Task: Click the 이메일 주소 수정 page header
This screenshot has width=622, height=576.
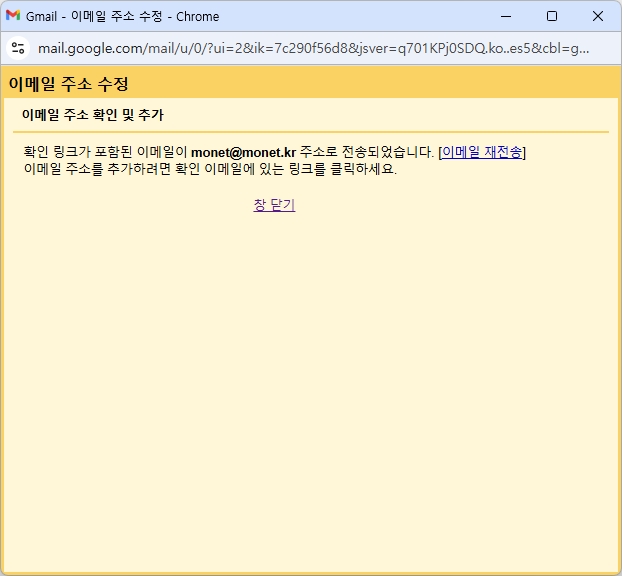Action: [x=68, y=84]
